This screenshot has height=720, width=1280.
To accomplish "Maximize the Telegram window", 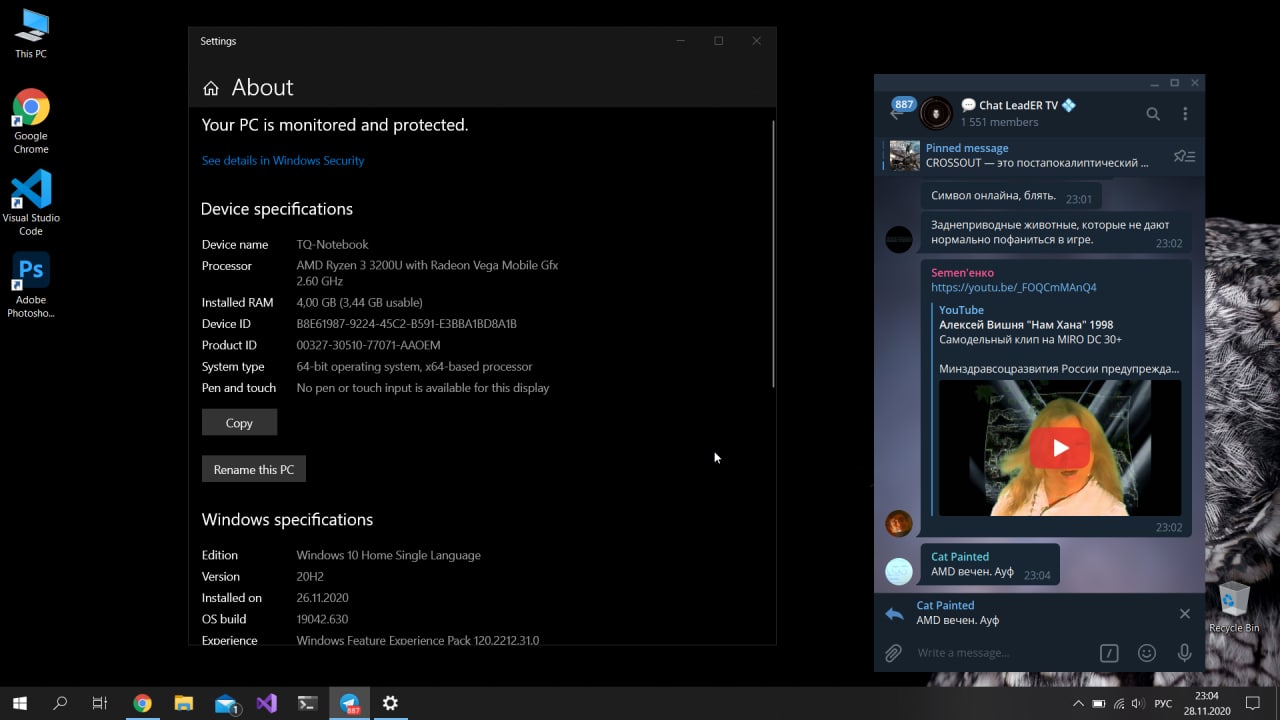I will (1174, 83).
